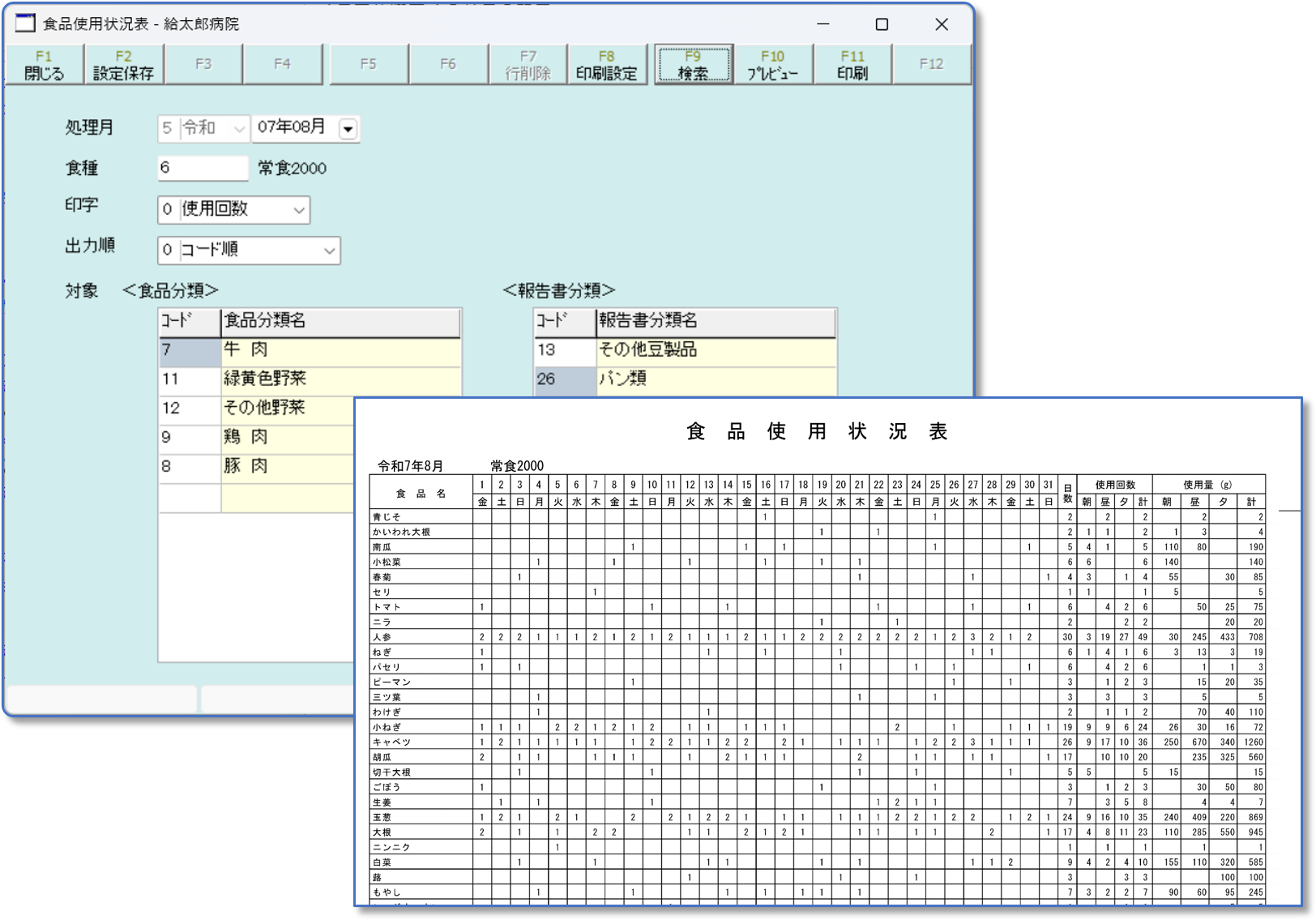Run the F9 検索 search button

(x=693, y=65)
